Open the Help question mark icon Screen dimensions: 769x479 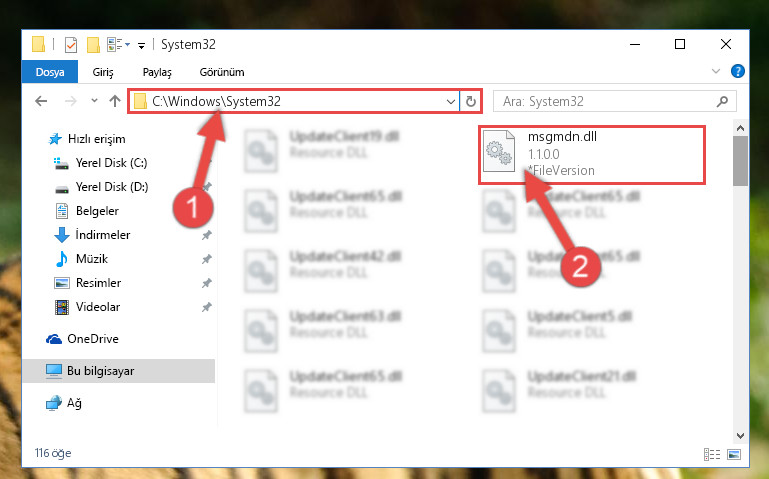coord(738,72)
